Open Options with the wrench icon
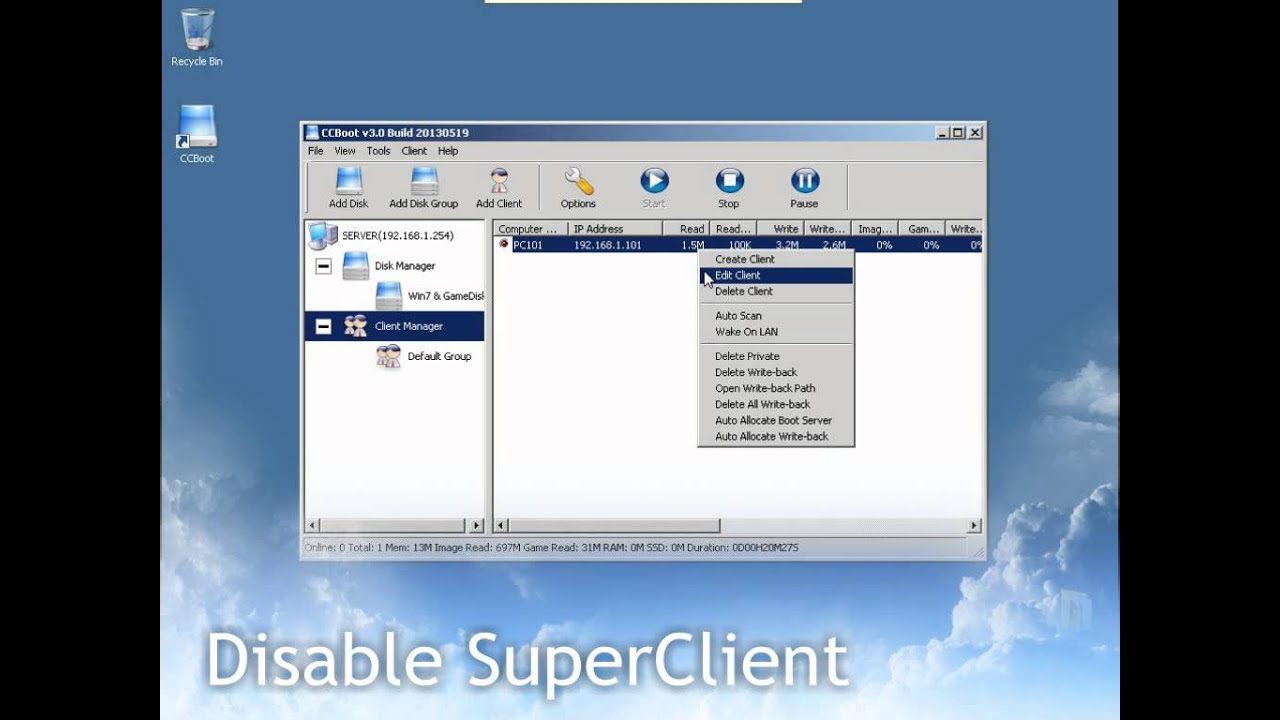 click(x=578, y=188)
